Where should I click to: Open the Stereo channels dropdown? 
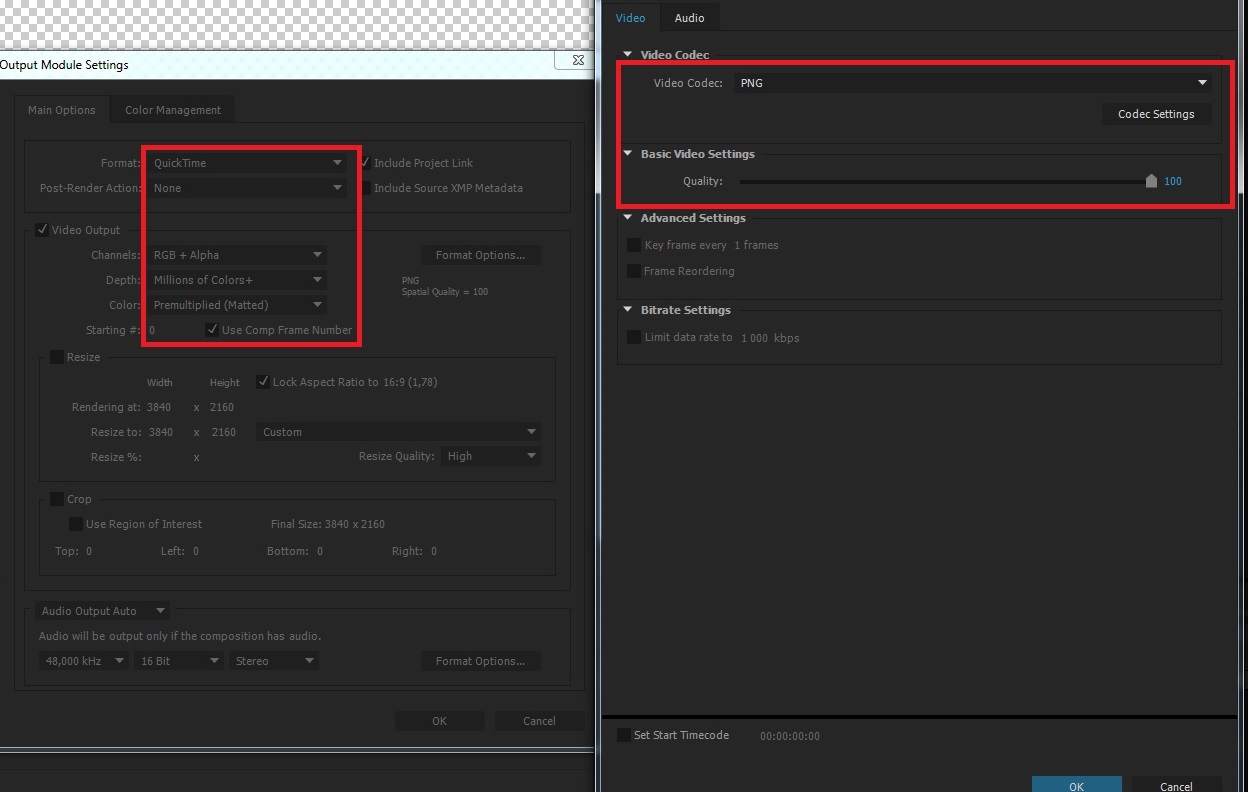[x=274, y=661]
